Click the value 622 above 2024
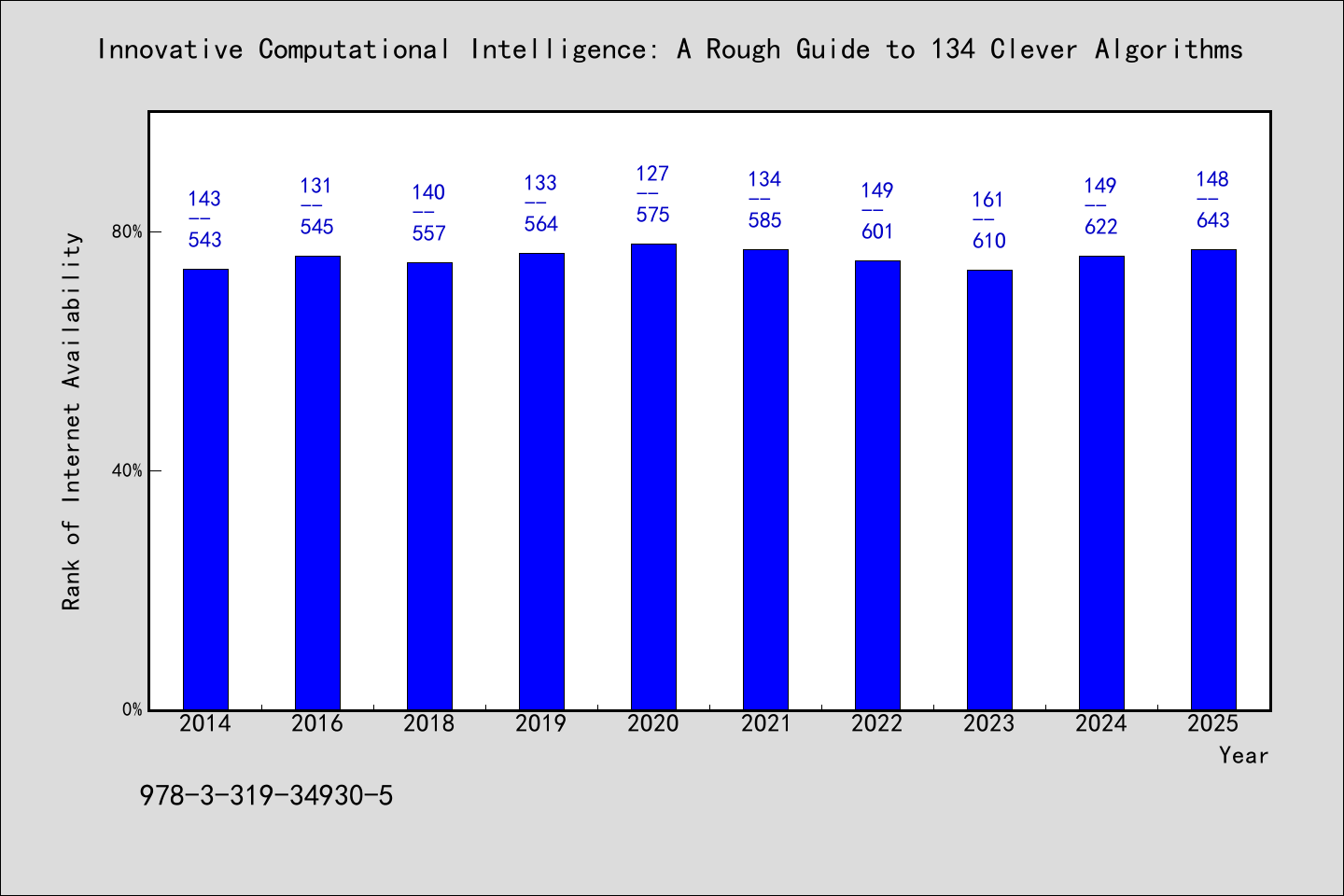The image size is (1344, 896). click(1101, 227)
